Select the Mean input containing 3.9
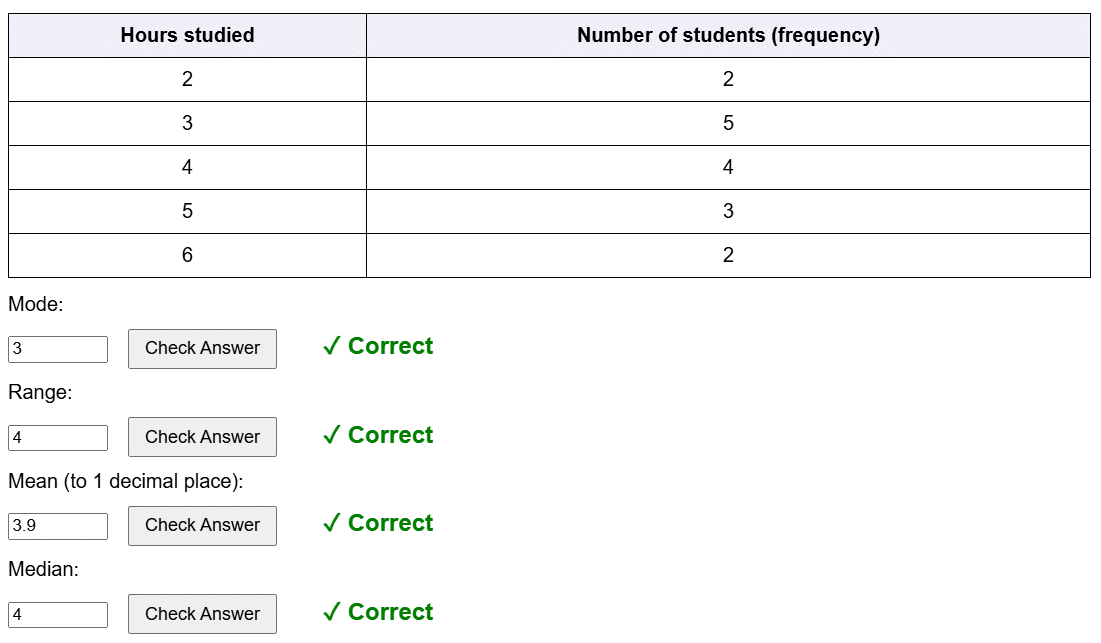1101x643 pixels. point(58,526)
